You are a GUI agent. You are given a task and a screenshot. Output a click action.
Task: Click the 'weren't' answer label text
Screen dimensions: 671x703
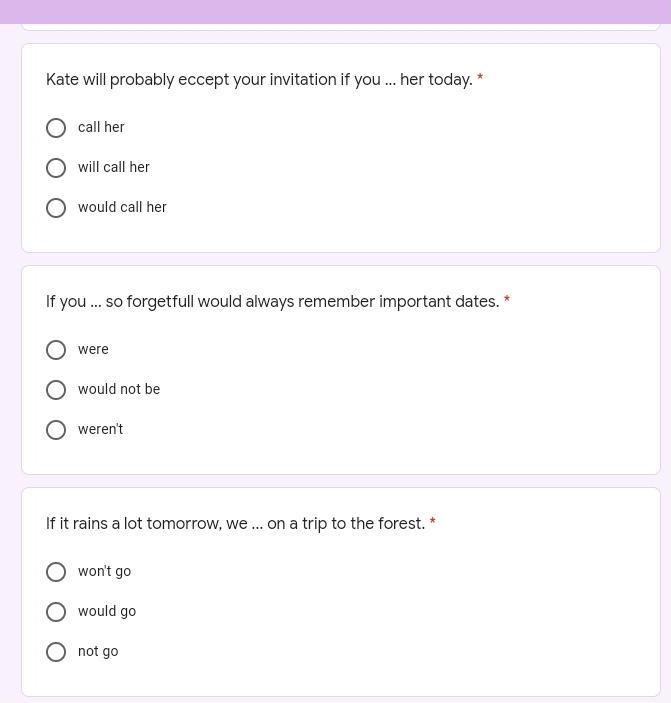[x=100, y=429]
